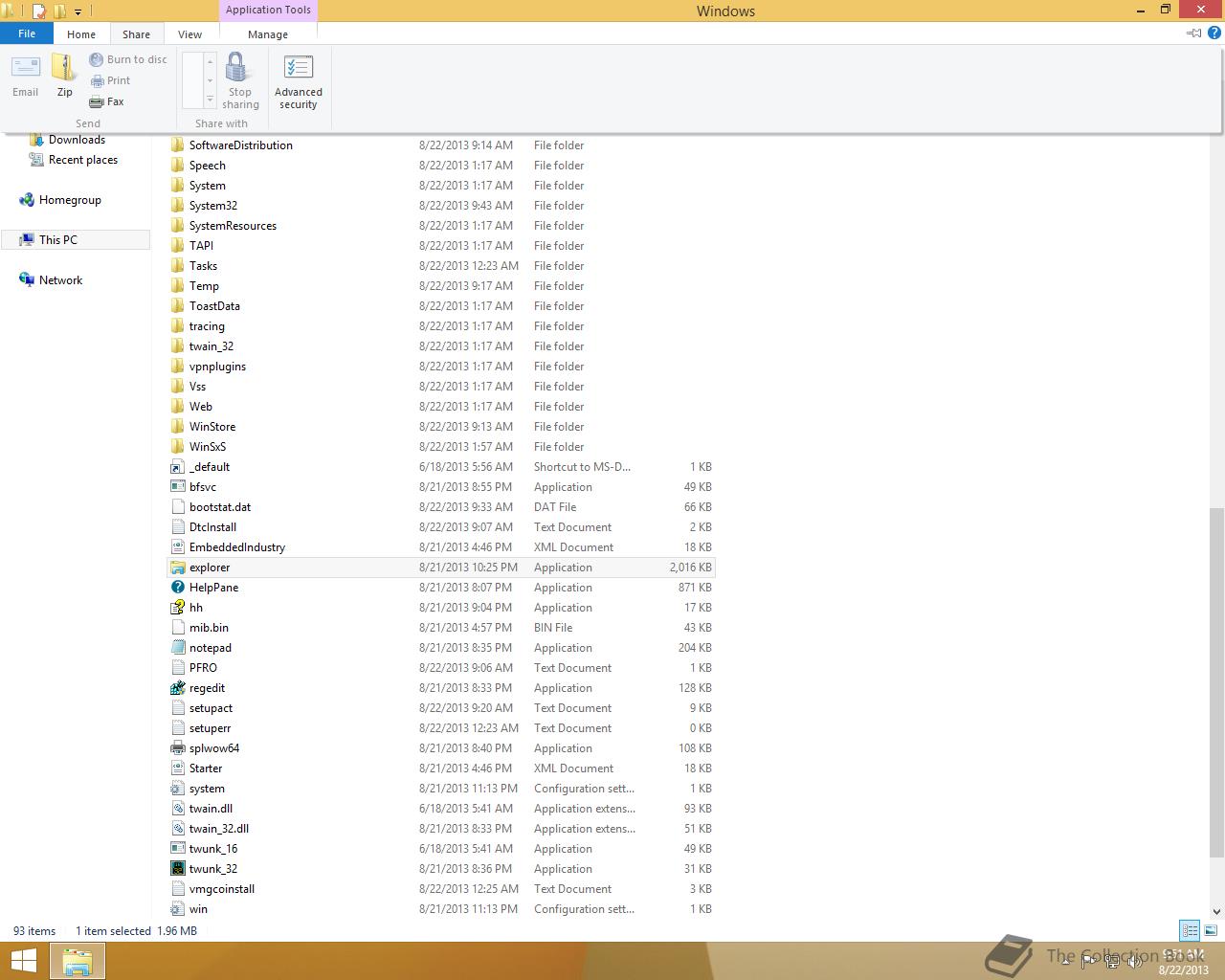Switch to the Home ribbon tab

[x=81, y=34]
